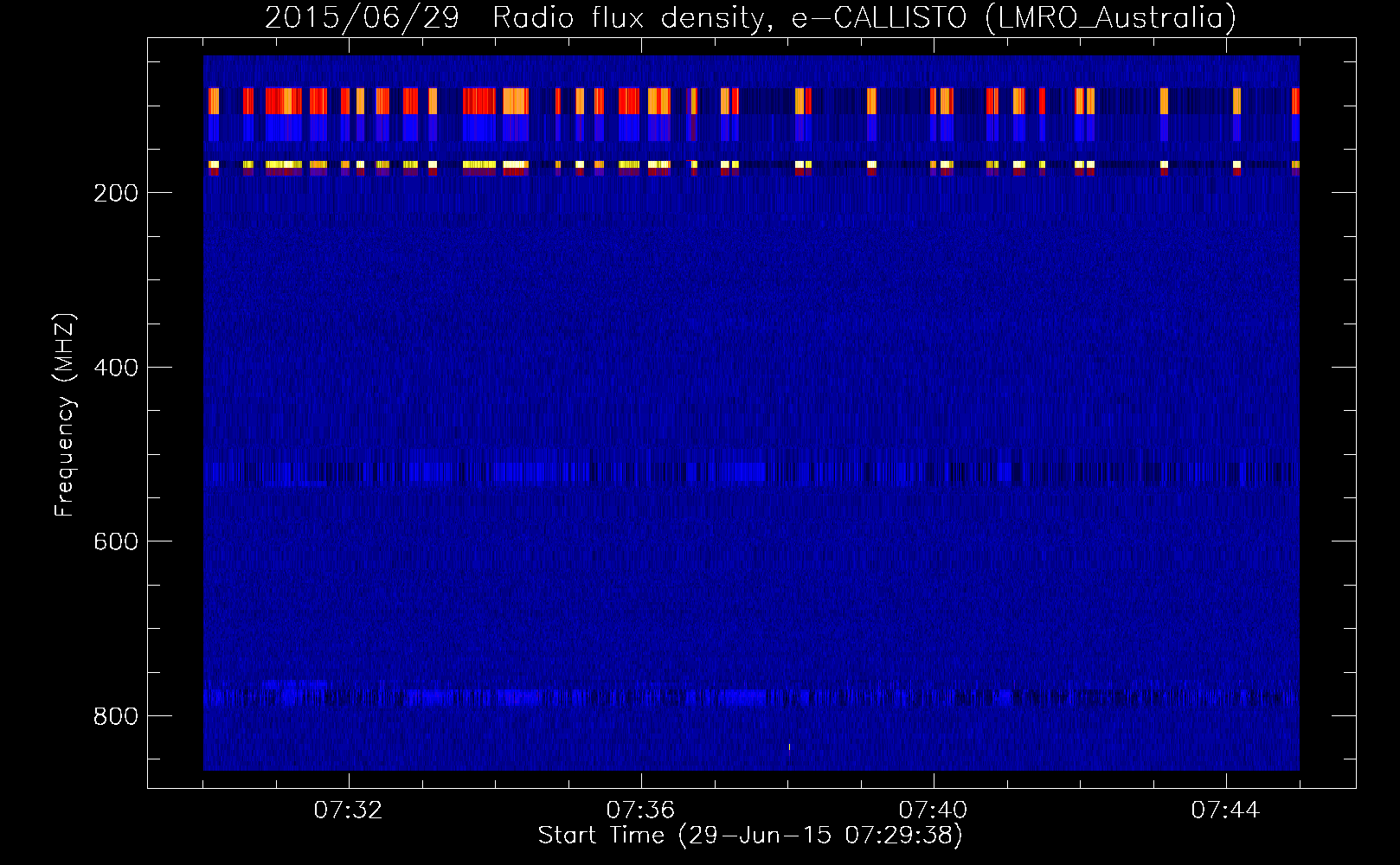This screenshot has height=865, width=1400.
Task: Click the 07:36 time tick label
Action: pos(640,811)
